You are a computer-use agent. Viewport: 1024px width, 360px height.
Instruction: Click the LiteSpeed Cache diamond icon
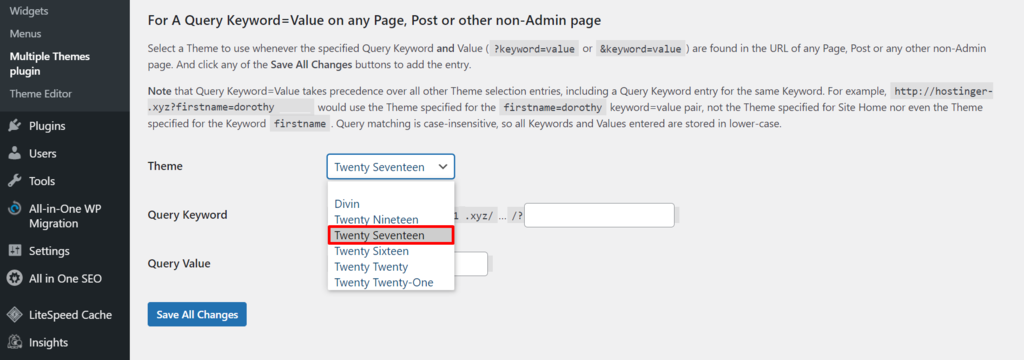click(14, 315)
